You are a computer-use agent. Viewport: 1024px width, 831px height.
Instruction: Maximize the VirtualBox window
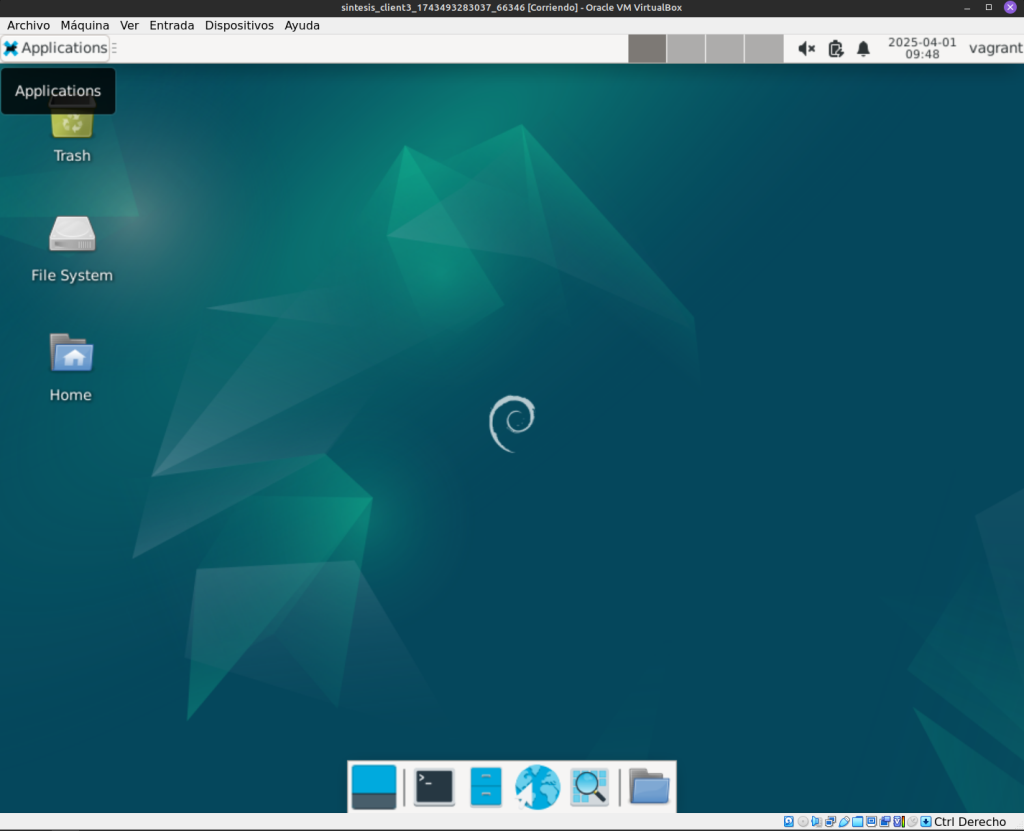(989, 8)
